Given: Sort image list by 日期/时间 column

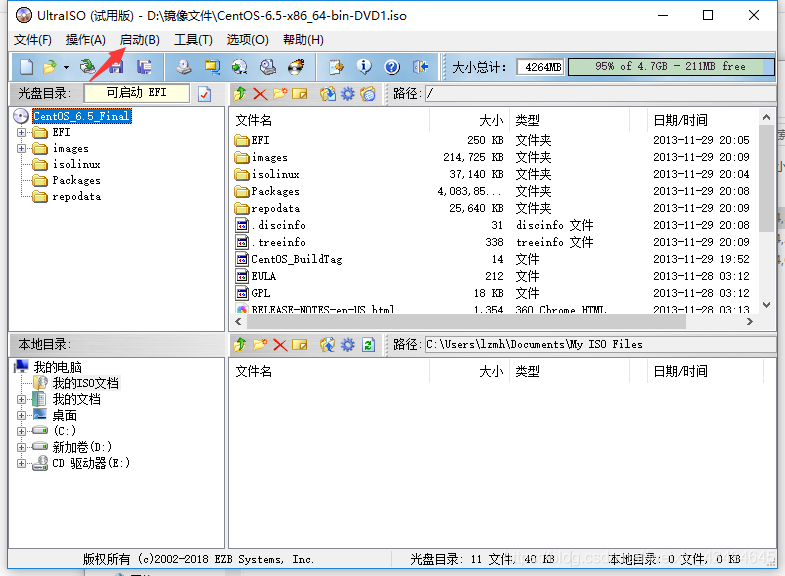Looking at the screenshot, I should (703, 120).
